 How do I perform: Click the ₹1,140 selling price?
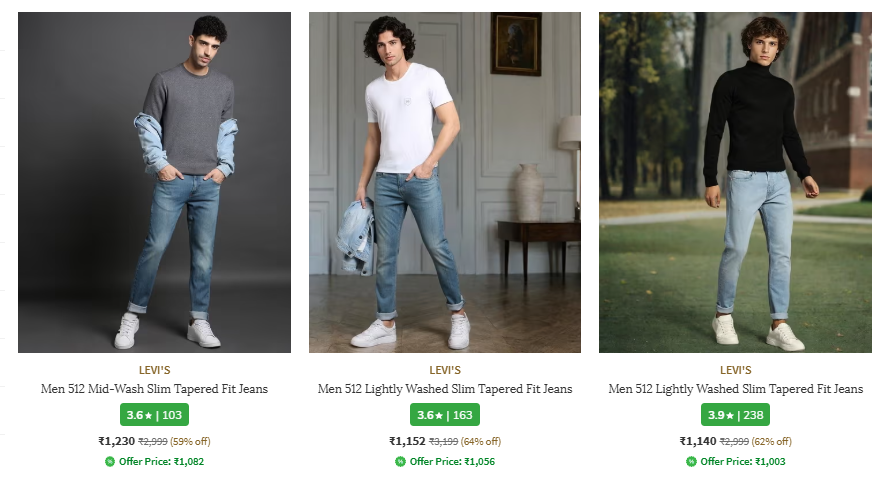coord(698,441)
